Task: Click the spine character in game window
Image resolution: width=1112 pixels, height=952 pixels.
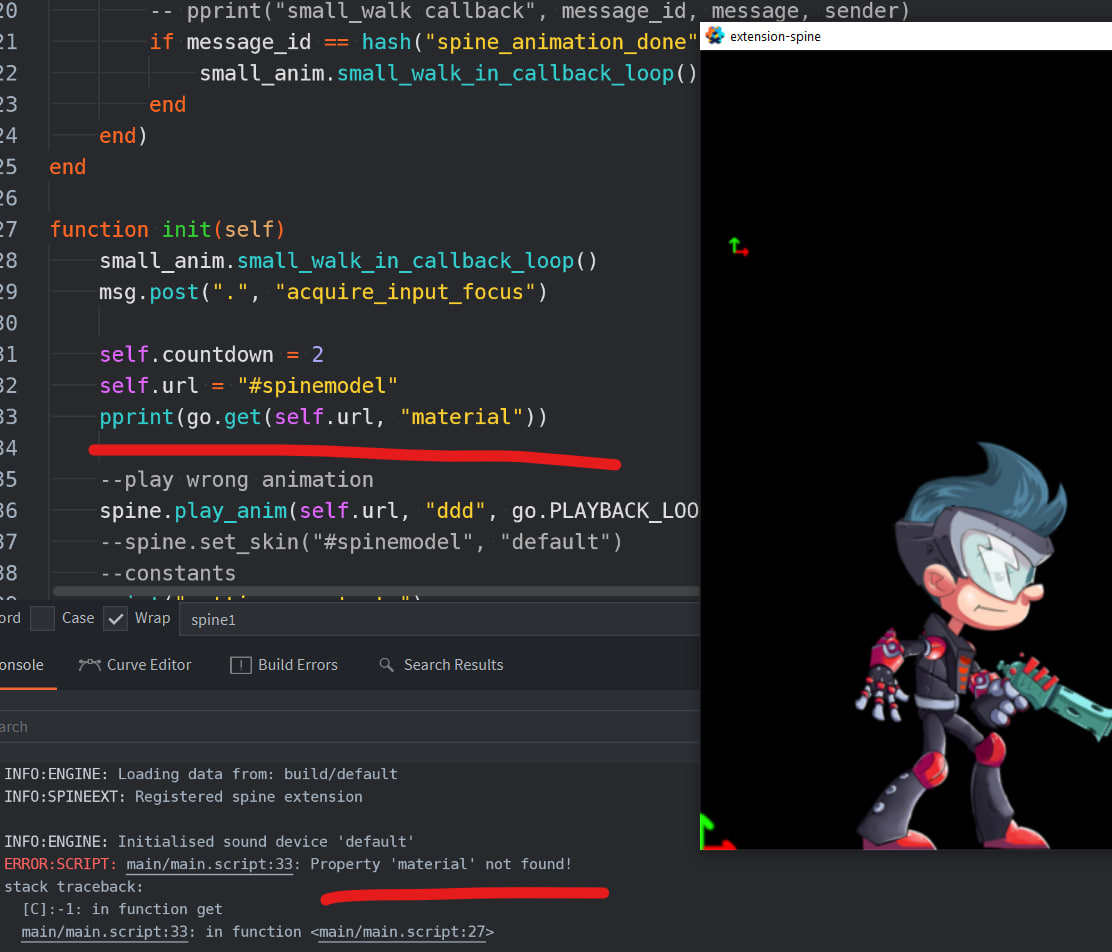Action: 982,646
